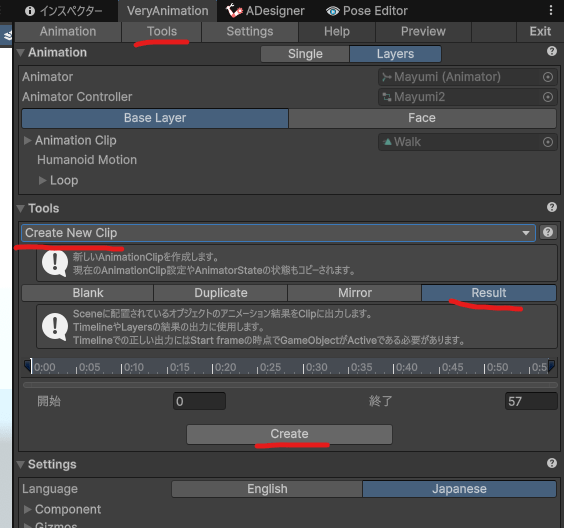The height and width of the screenshot is (528, 564).
Task: Collapse the Tools section foldout
Action: tap(21, 209)
